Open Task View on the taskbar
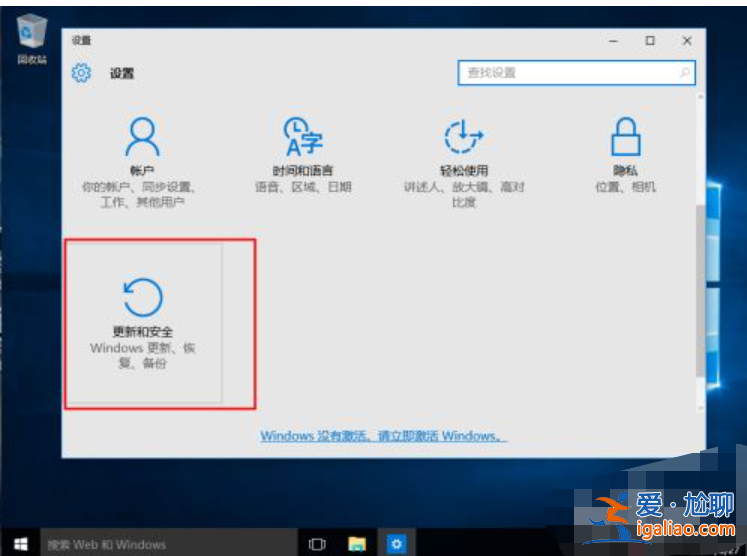This screenshot has width=747, height=556. [317, 544]
